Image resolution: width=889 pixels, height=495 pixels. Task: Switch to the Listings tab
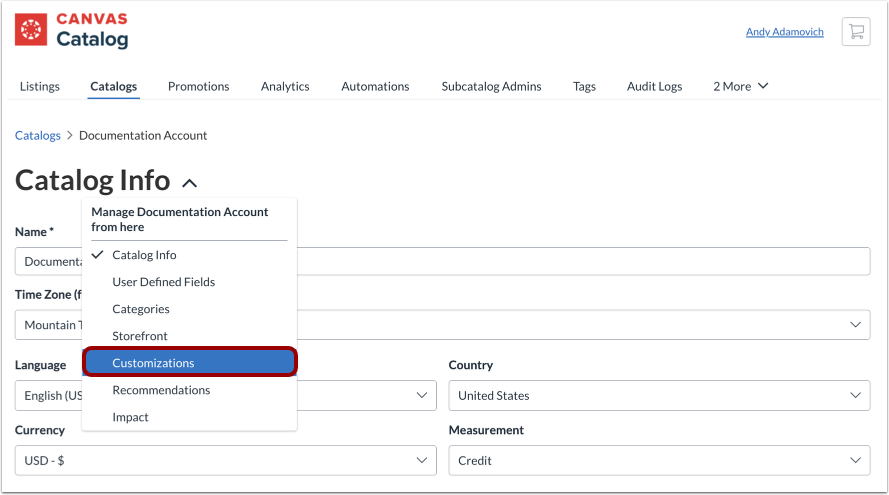(x=40, y=87)
